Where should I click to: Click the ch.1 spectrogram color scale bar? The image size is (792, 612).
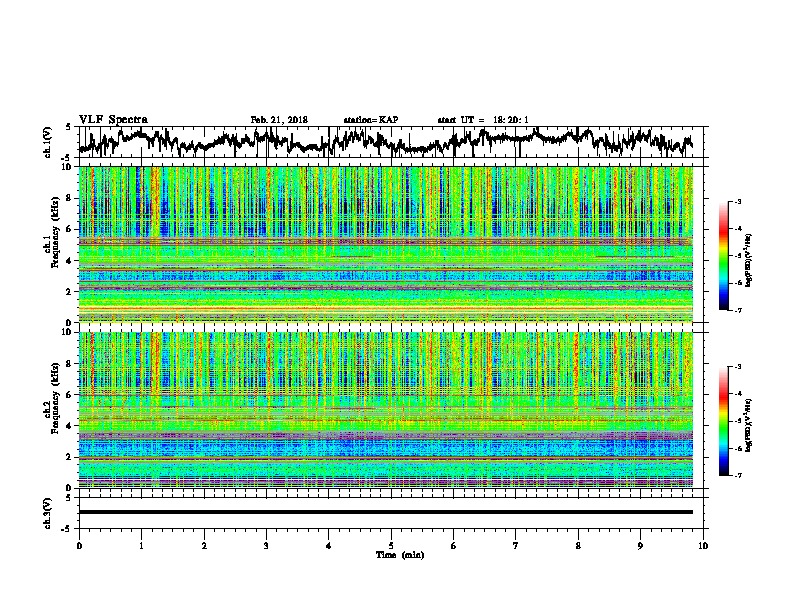point(723,256)
